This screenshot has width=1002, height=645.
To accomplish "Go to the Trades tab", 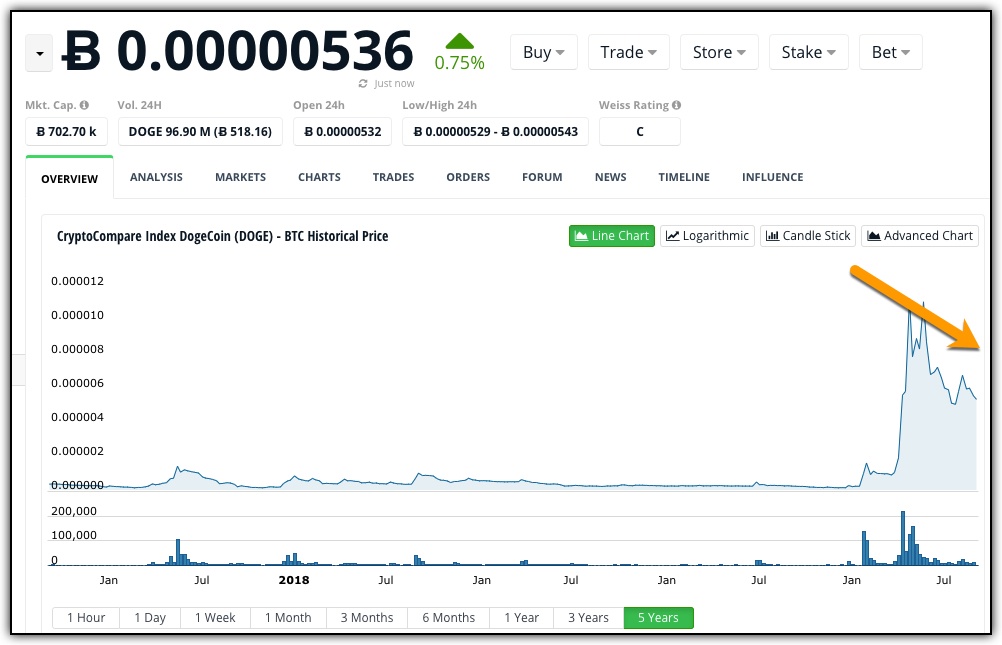I will point(393,177).
